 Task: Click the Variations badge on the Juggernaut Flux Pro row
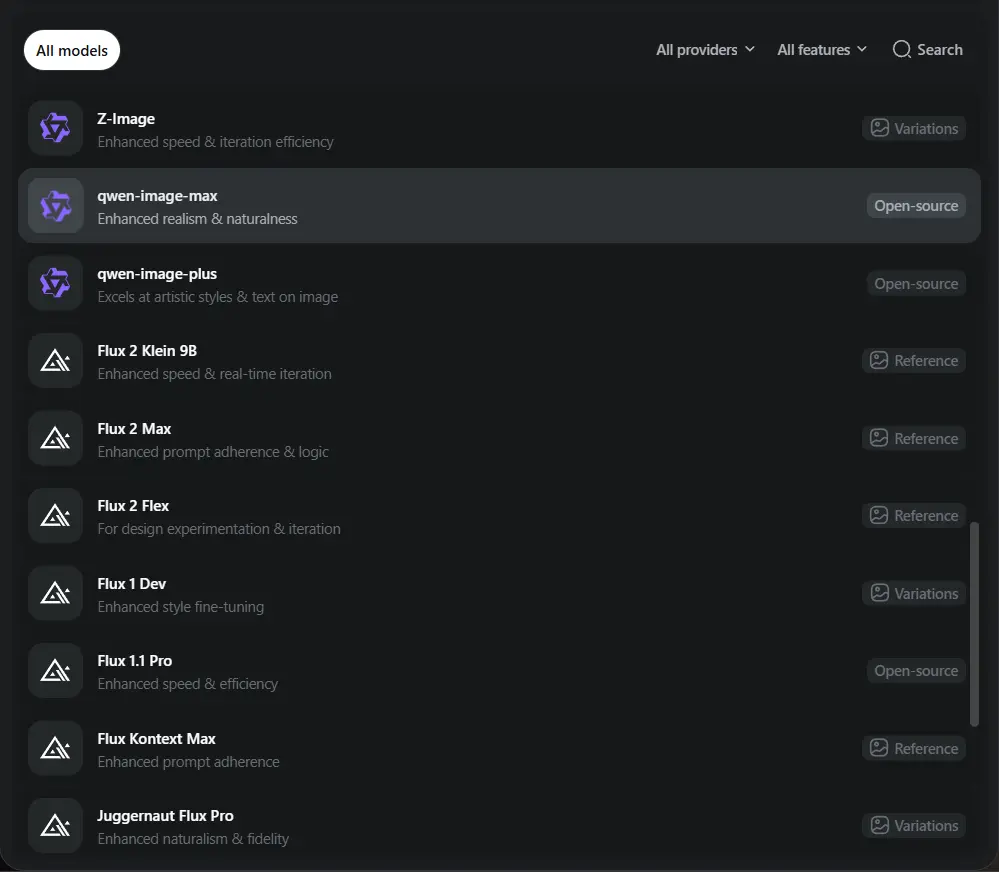point(914,826)
